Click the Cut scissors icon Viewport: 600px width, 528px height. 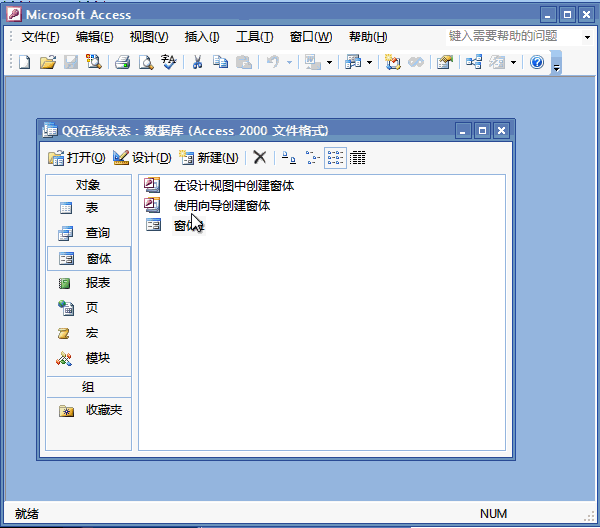(x=197, y=62)
